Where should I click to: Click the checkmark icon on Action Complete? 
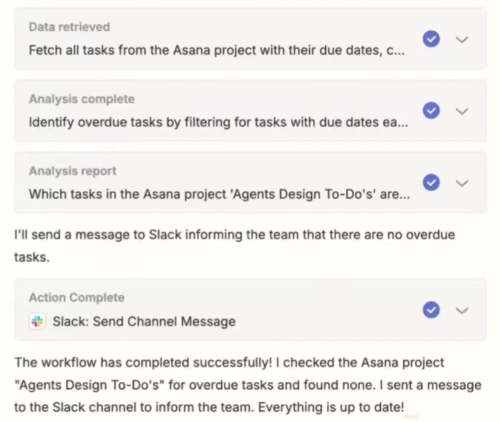click(431, 310)
